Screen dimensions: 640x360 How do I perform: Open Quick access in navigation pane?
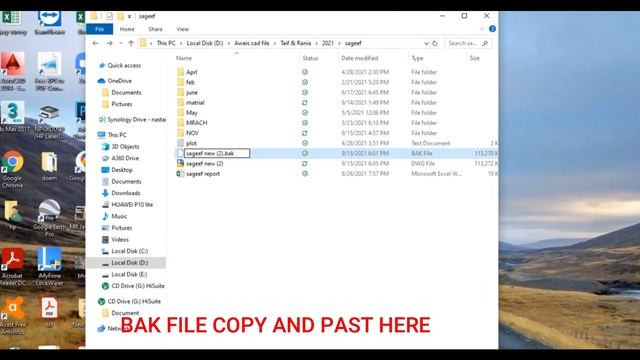[124, 65]
